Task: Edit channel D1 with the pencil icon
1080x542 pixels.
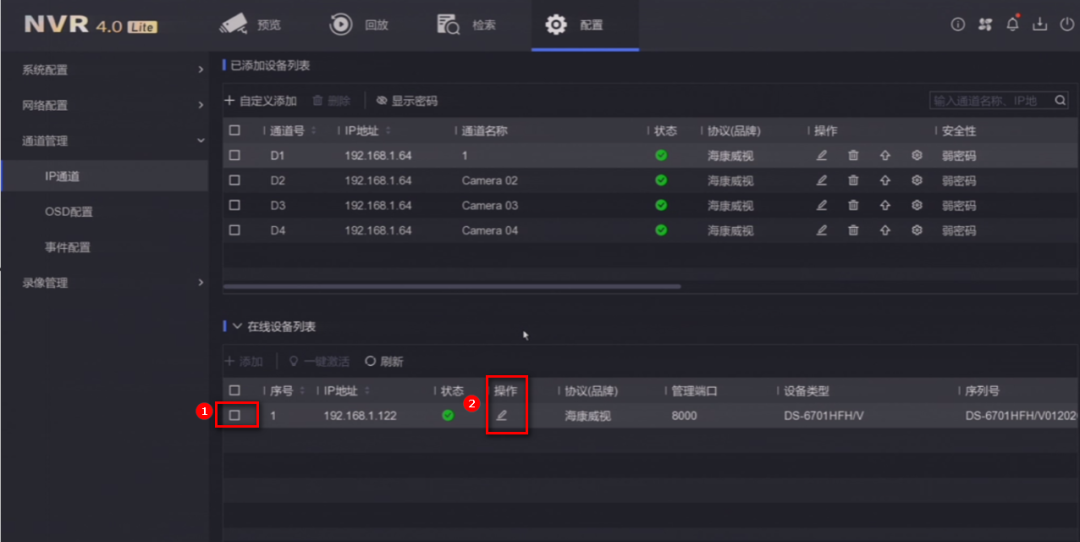Action: tap(821, 156)
